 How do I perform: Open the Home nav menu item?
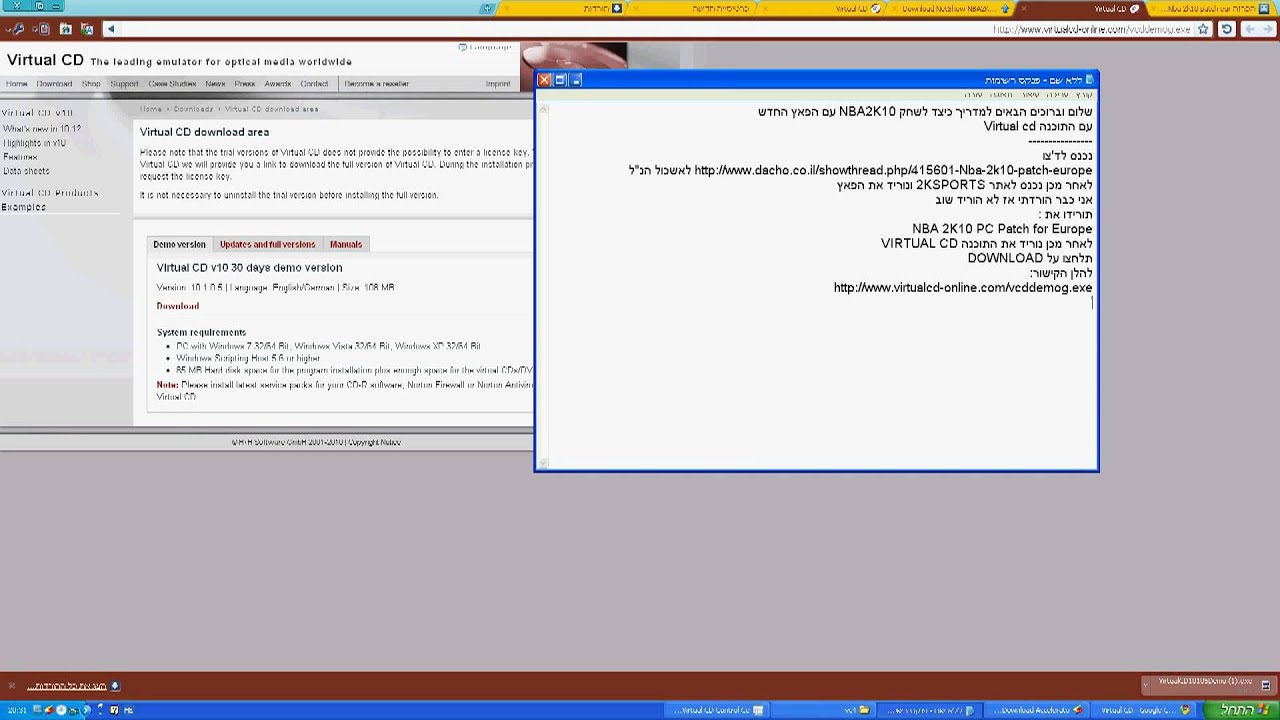(x=17, y=84)
